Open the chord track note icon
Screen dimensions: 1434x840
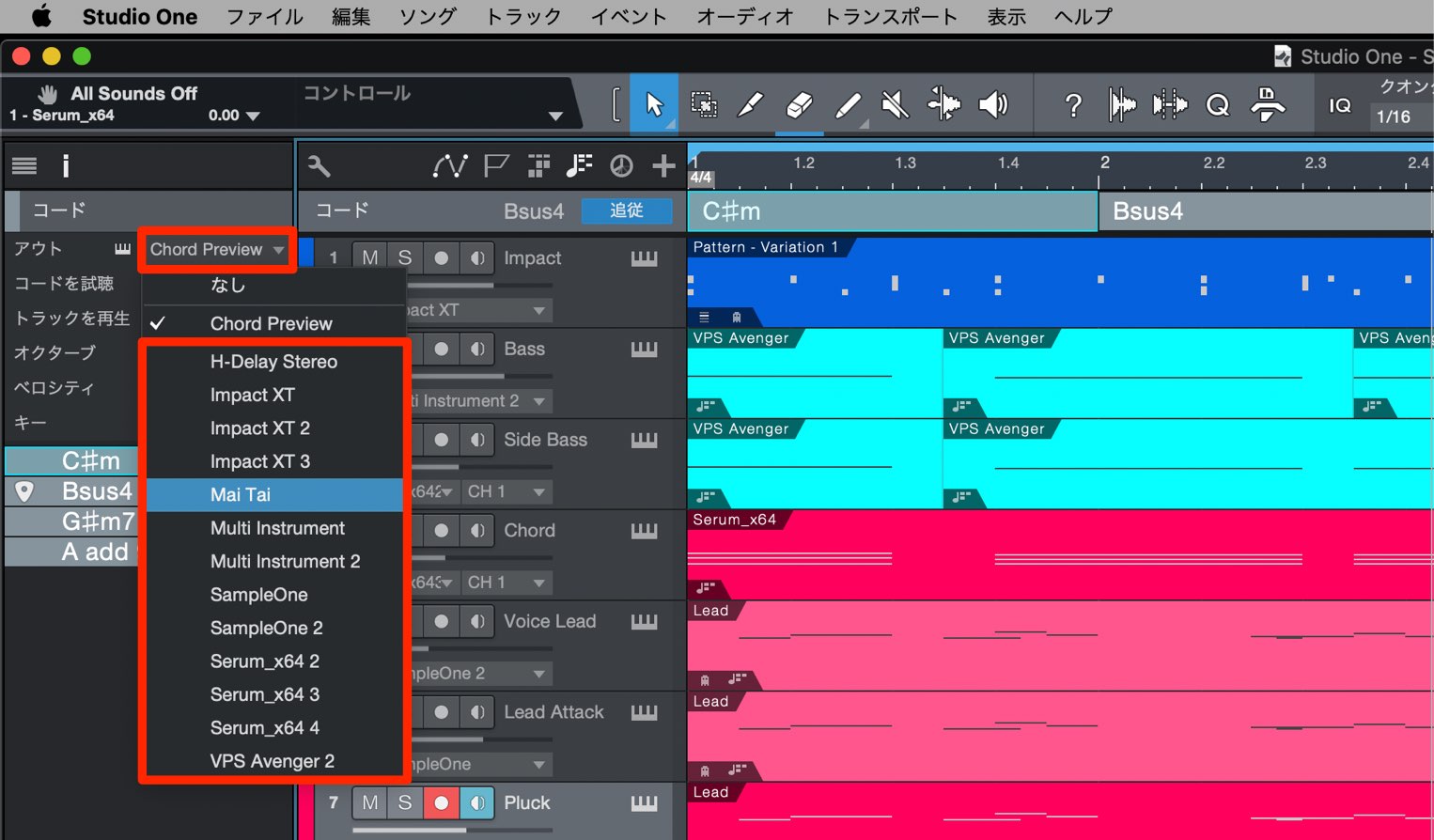(580, 166)
